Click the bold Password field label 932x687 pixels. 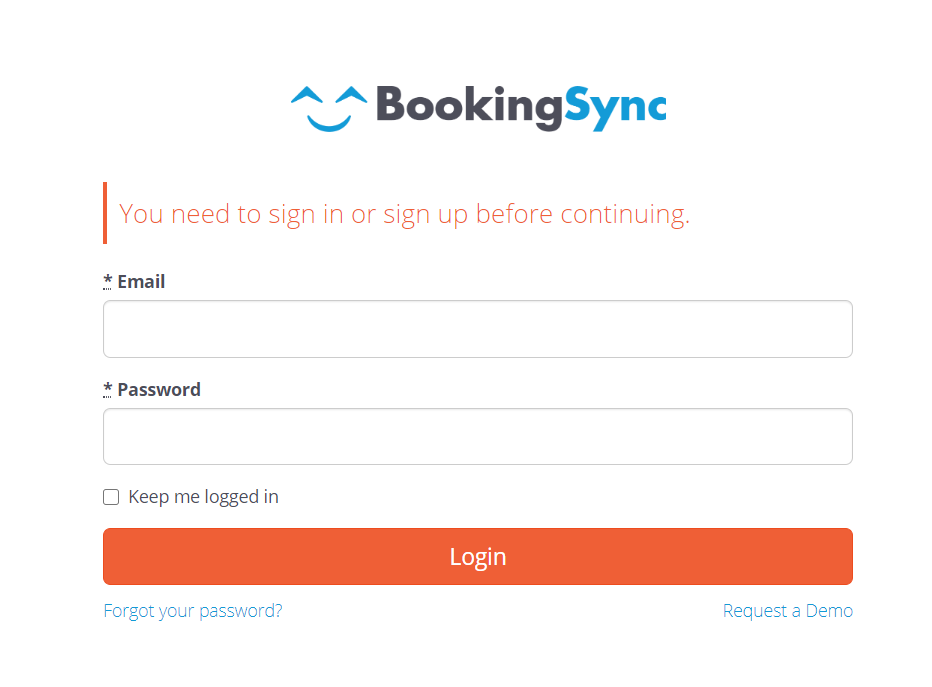[159, 389]
